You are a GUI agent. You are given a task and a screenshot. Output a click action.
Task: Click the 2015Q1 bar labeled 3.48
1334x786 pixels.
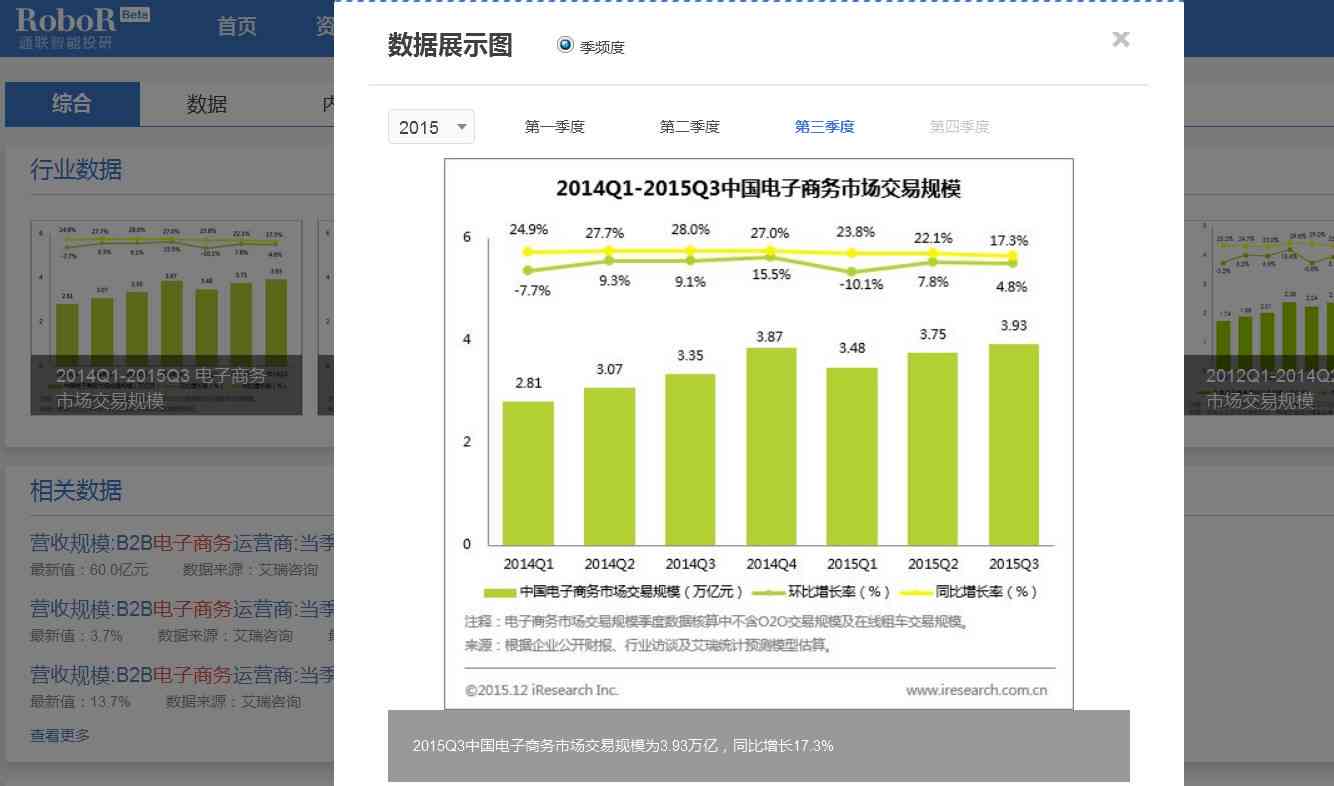[852, 456]
